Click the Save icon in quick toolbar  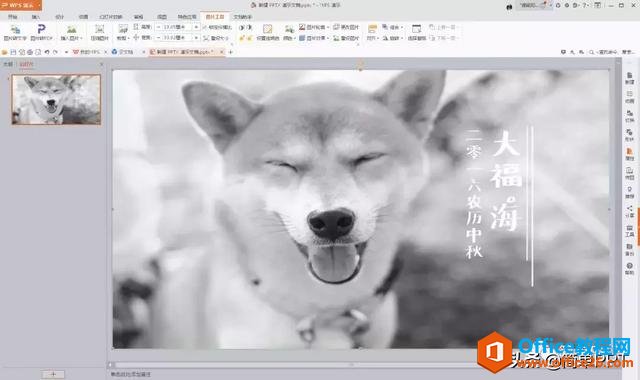pos(13,52)
